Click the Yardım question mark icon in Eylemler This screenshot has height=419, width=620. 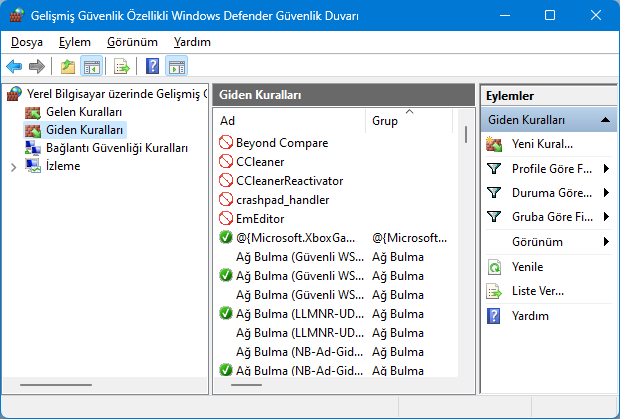[494, 316]
